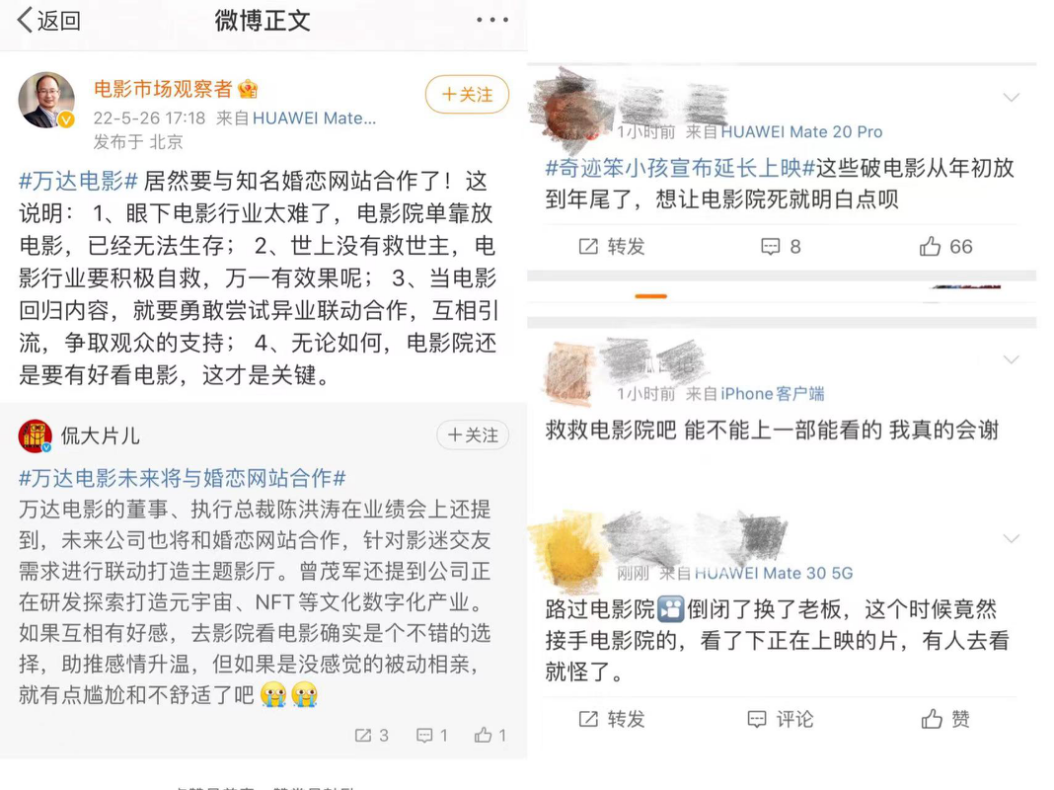
Task: Expand the chevron on the 救救电影院 post
Action: coord(1011,360)
